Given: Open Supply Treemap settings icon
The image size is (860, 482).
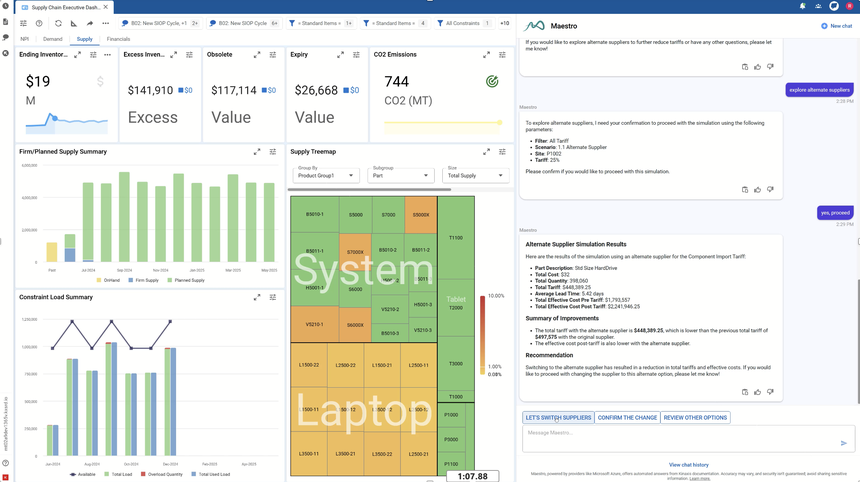Looking at the screenshot, I should coord(502,152).
